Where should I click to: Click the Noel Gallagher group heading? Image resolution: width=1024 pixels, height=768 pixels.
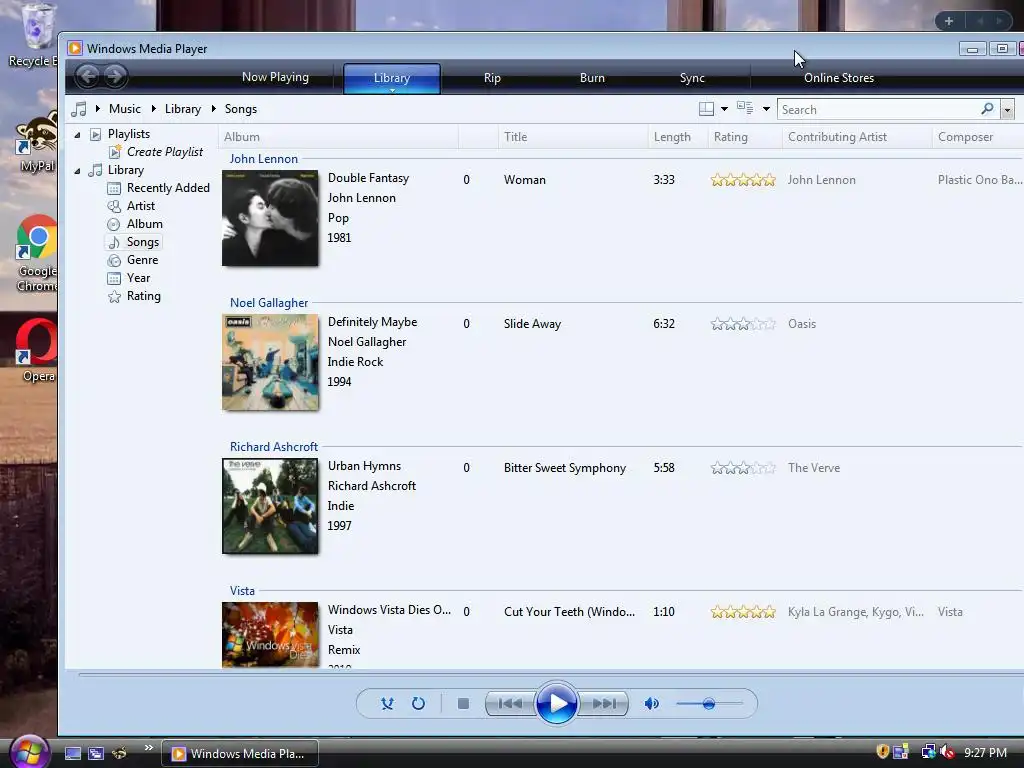point(269,302)
